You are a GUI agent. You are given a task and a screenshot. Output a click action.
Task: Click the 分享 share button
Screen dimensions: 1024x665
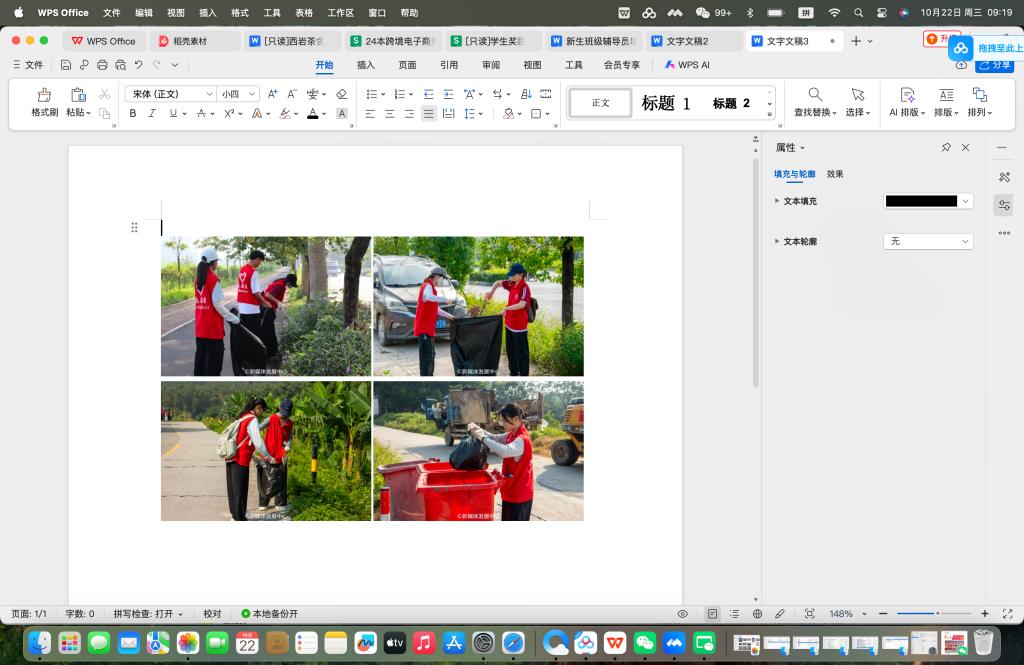click(x=995, y=65)
